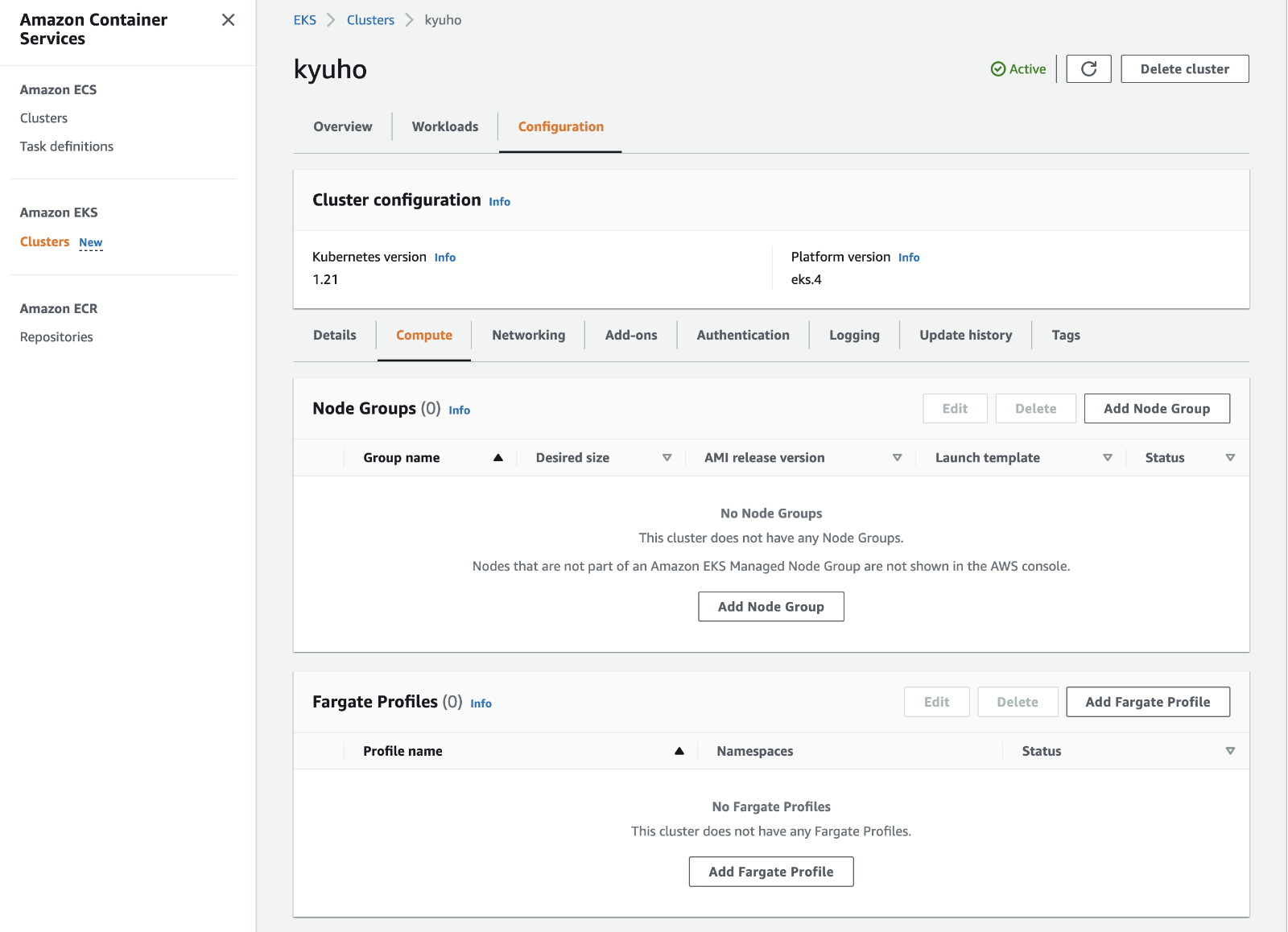Click Add Node Group in panel header
The image size is (1288, 932).
1157,409
